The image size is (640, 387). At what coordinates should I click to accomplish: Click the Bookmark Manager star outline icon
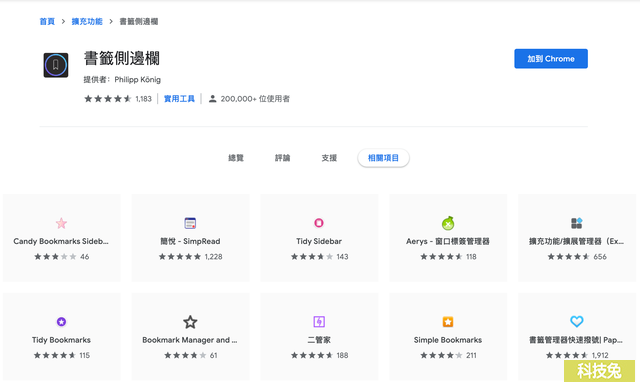coord(190,322)
